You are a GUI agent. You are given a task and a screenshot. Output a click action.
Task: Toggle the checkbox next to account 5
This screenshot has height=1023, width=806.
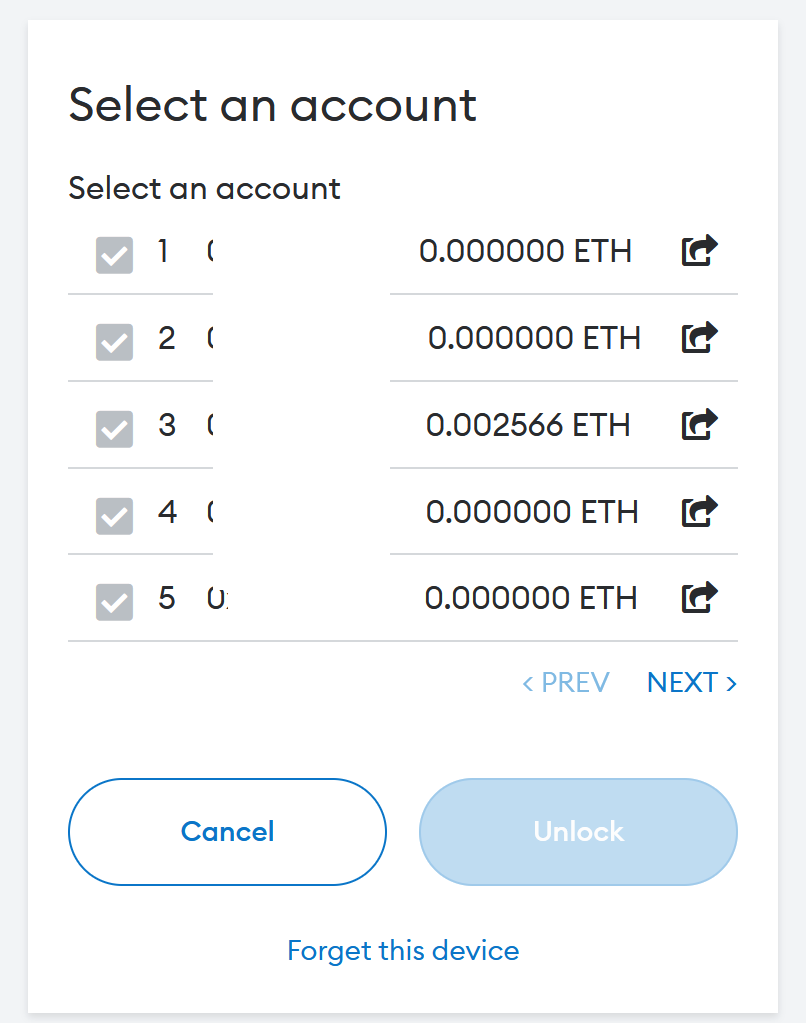[114, 601]
